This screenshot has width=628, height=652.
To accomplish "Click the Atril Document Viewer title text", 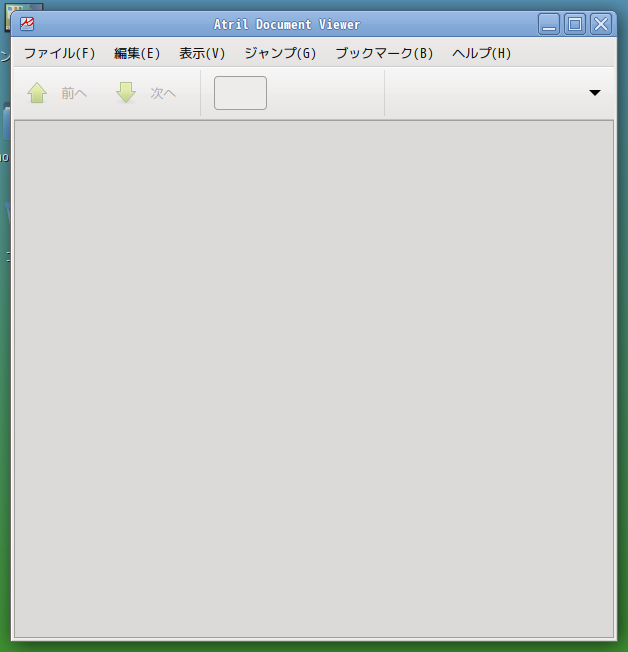I will pos(287,25).
